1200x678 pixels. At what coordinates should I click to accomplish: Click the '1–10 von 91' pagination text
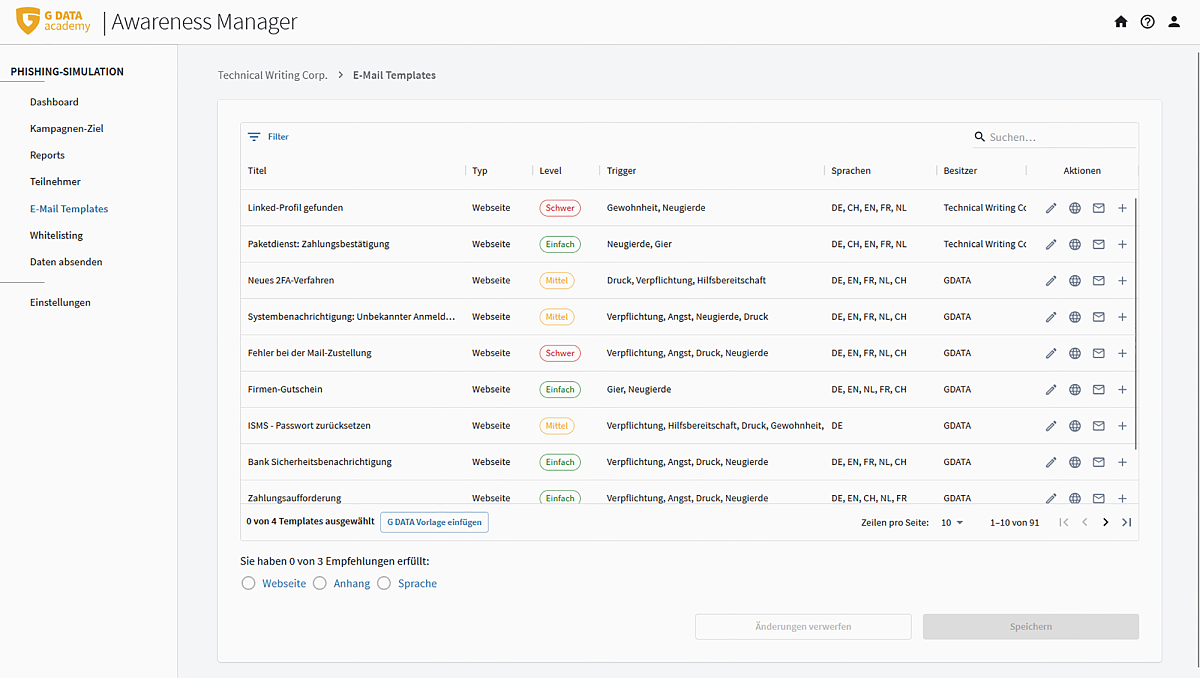1014,523
